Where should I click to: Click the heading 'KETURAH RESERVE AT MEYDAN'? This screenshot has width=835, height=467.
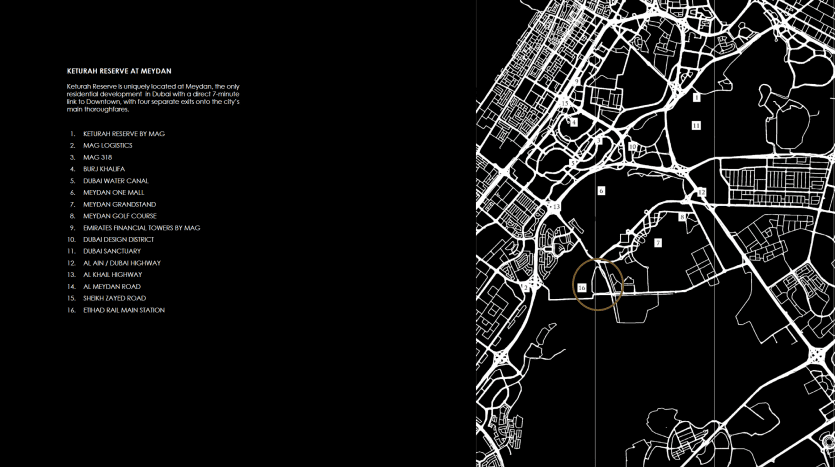(119, 71)
